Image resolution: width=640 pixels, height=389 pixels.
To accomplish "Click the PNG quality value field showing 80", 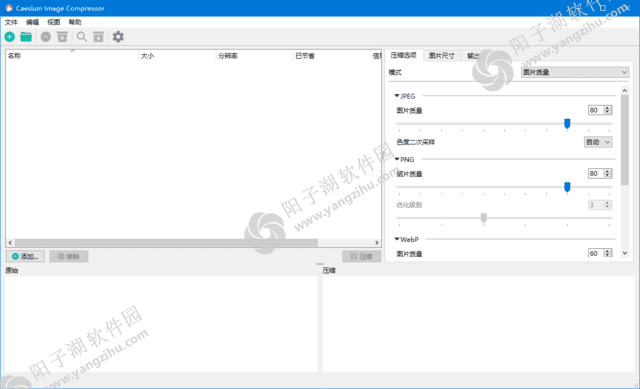I will coord(596,174).
